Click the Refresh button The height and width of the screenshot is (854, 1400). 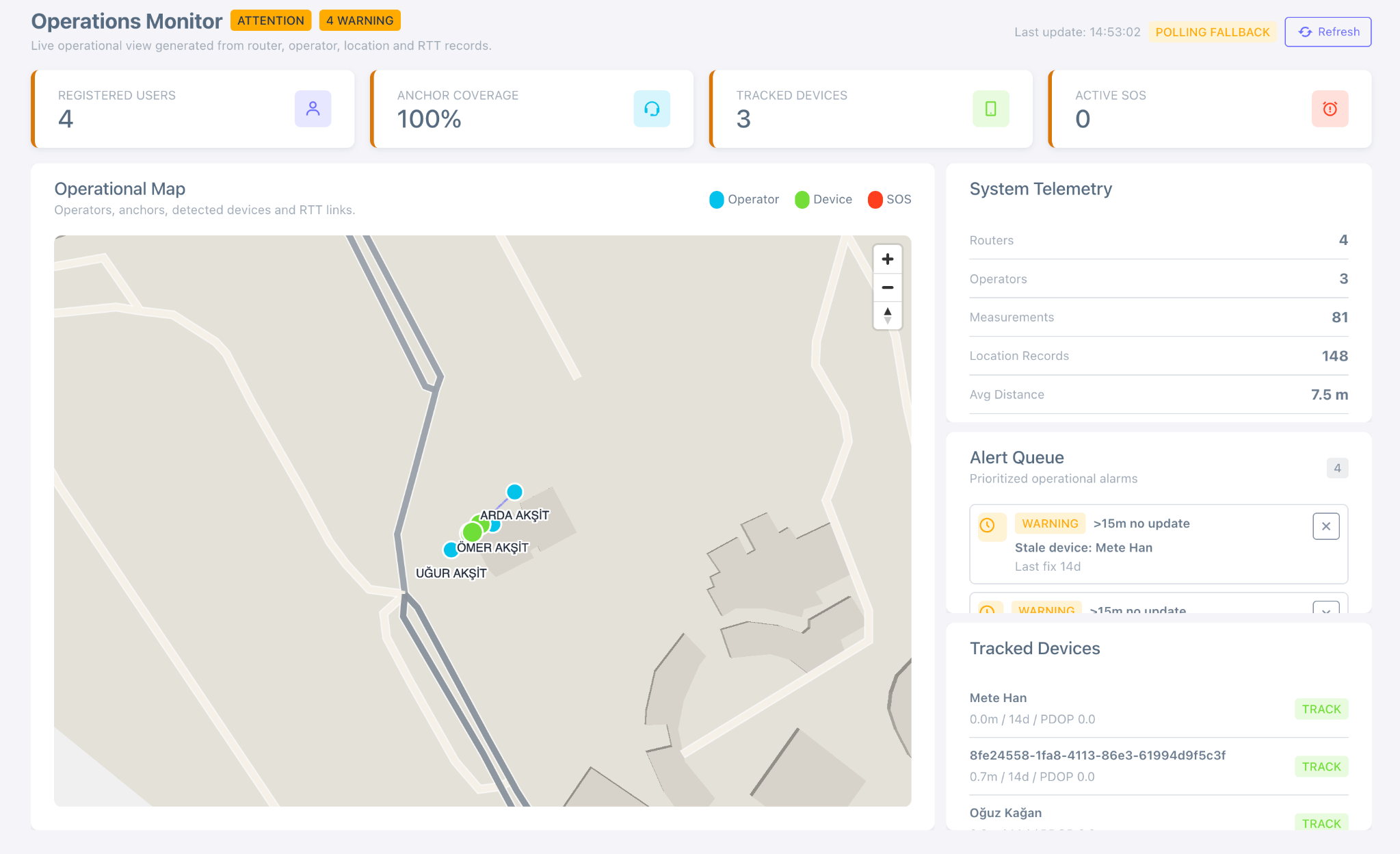(1328, 31)
